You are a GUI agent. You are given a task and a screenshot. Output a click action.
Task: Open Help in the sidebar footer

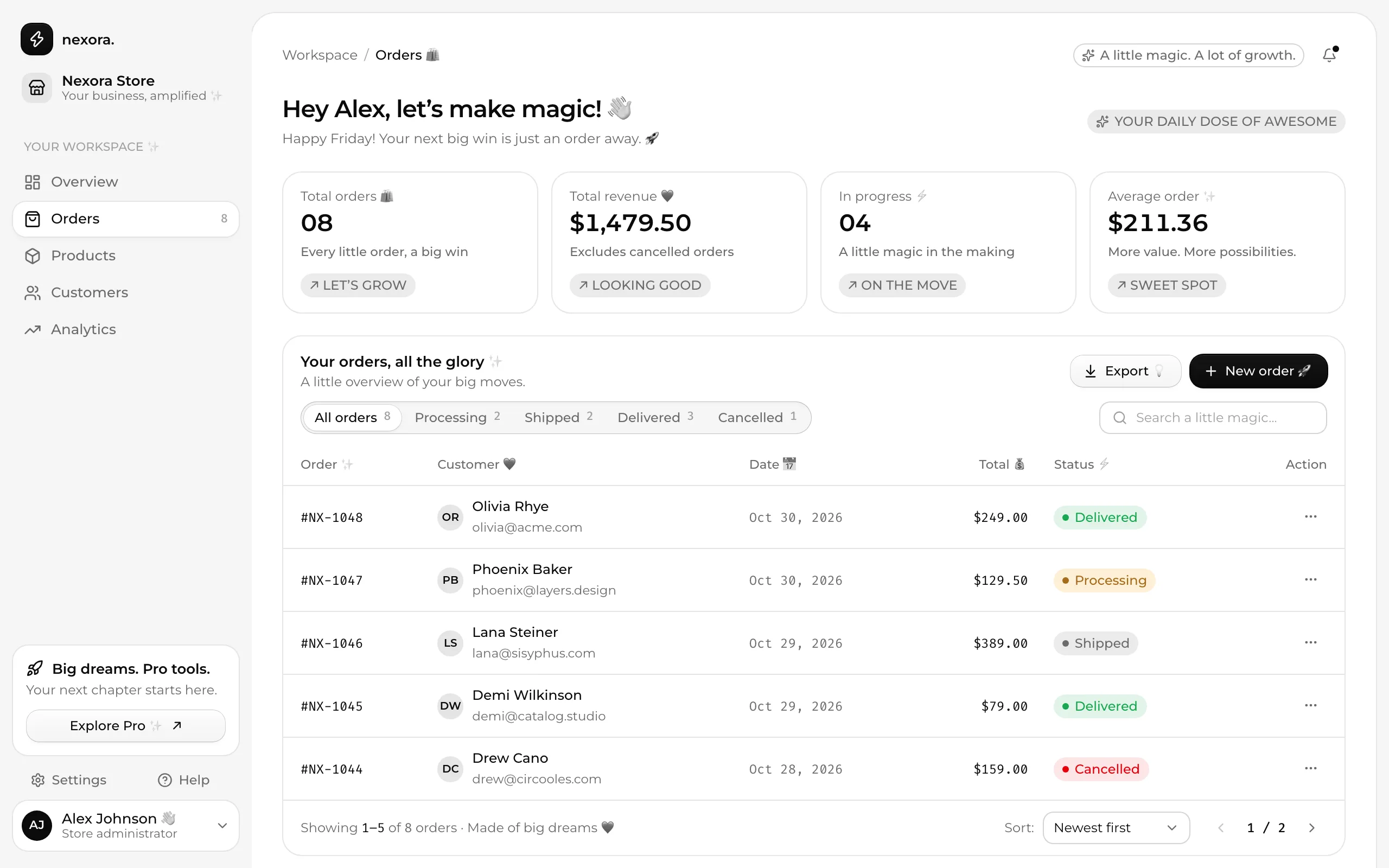click(x=184, y=780)
